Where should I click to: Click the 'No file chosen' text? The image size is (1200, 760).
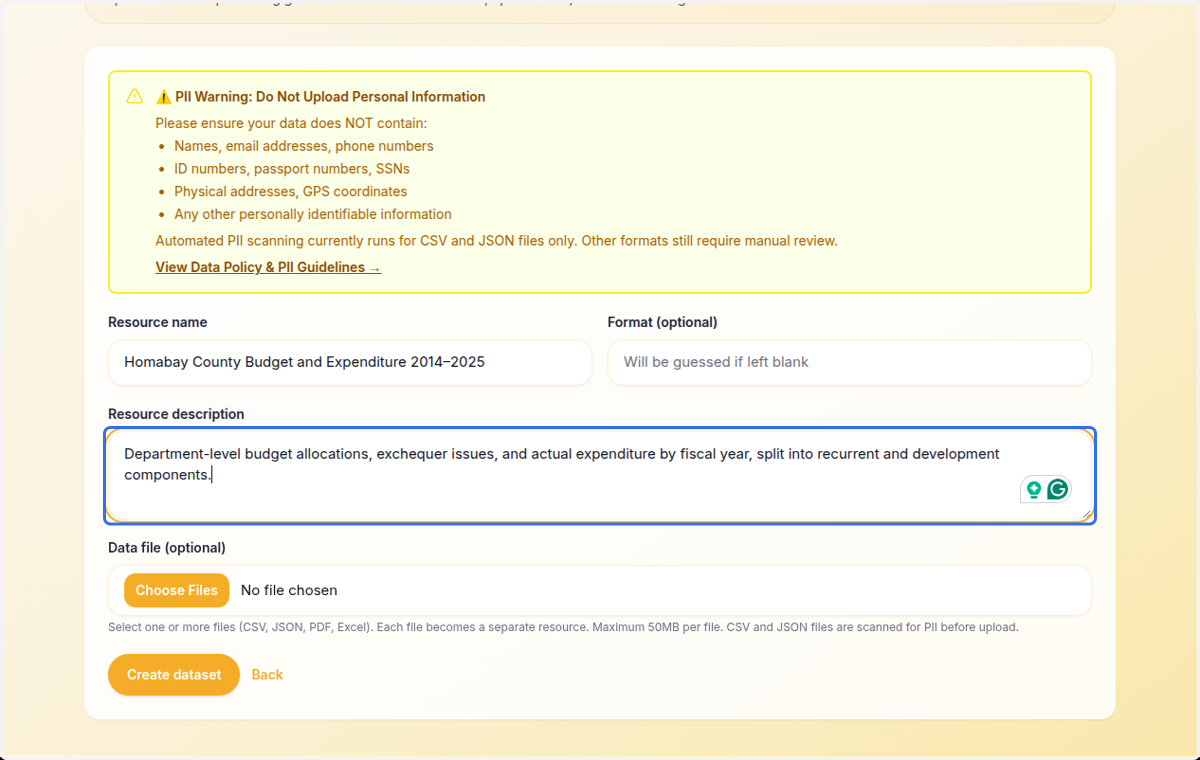tap(289, 590)
